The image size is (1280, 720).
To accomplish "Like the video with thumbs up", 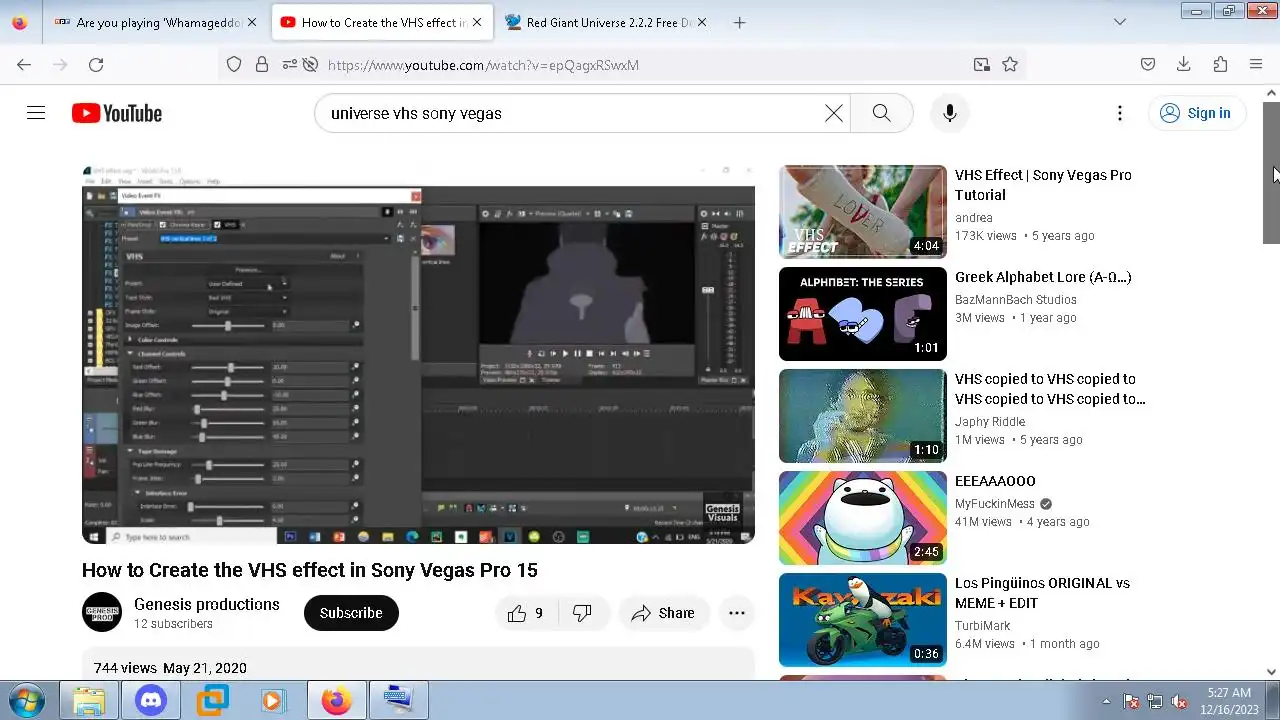I will pyautogui.click(x=526, y=613).
